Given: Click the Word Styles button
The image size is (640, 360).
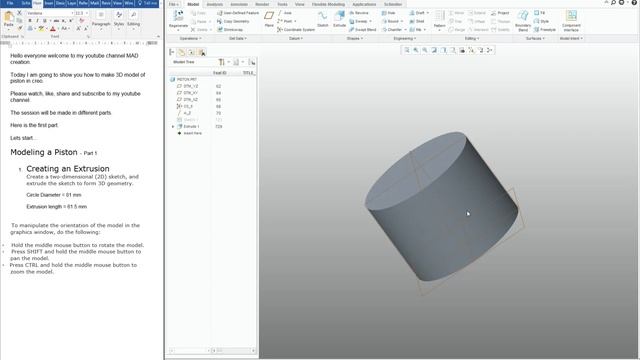Looking at the screenshot, I should [x=119, y=19].
